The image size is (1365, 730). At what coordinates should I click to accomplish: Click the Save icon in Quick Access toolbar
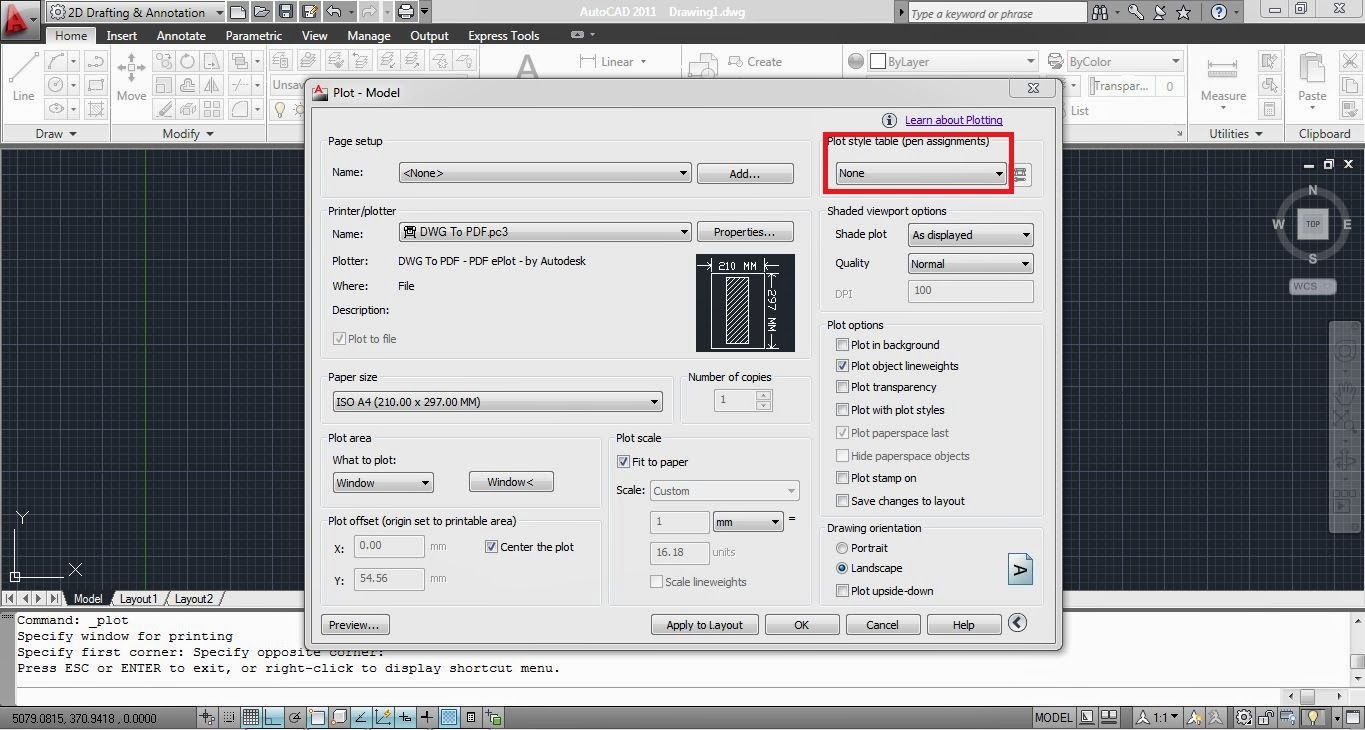287,11
